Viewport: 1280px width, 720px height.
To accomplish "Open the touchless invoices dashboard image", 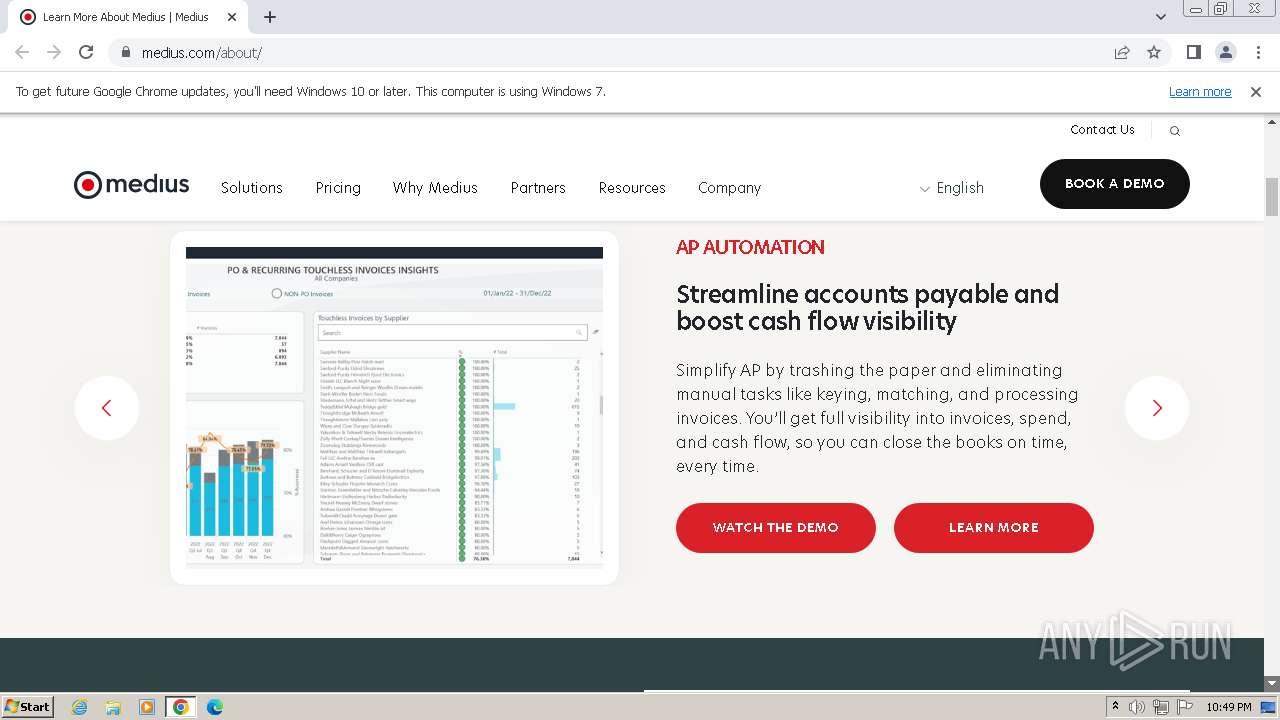I will tap(394, 408).
